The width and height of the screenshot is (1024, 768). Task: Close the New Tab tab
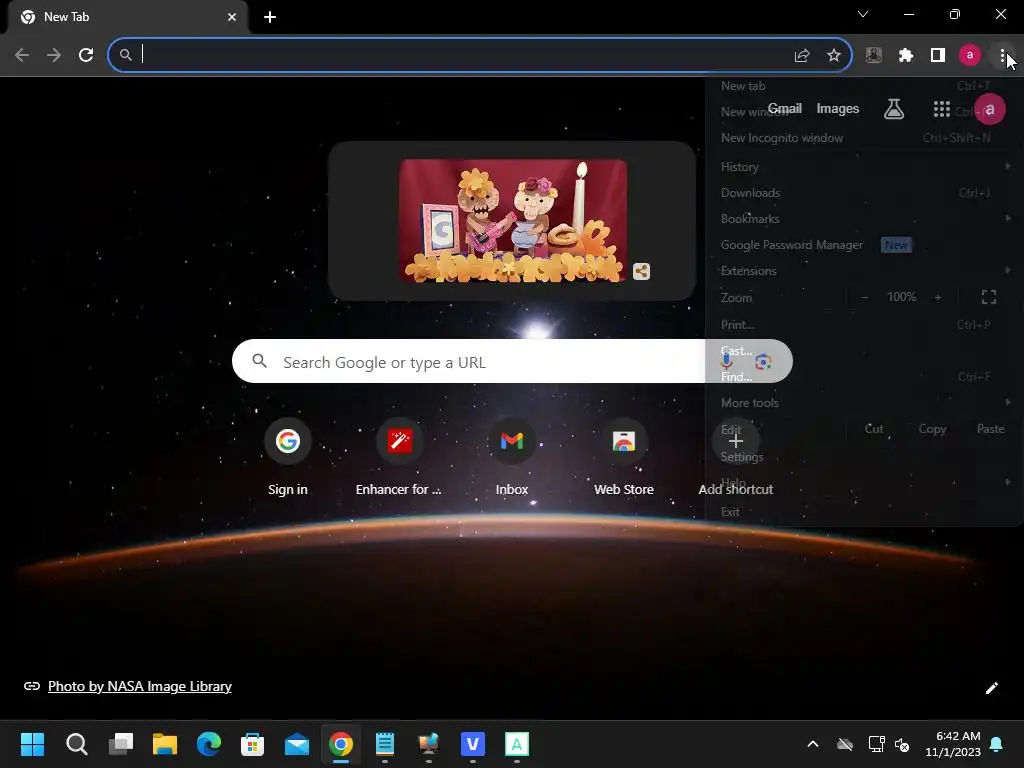[x=232, y=17]
